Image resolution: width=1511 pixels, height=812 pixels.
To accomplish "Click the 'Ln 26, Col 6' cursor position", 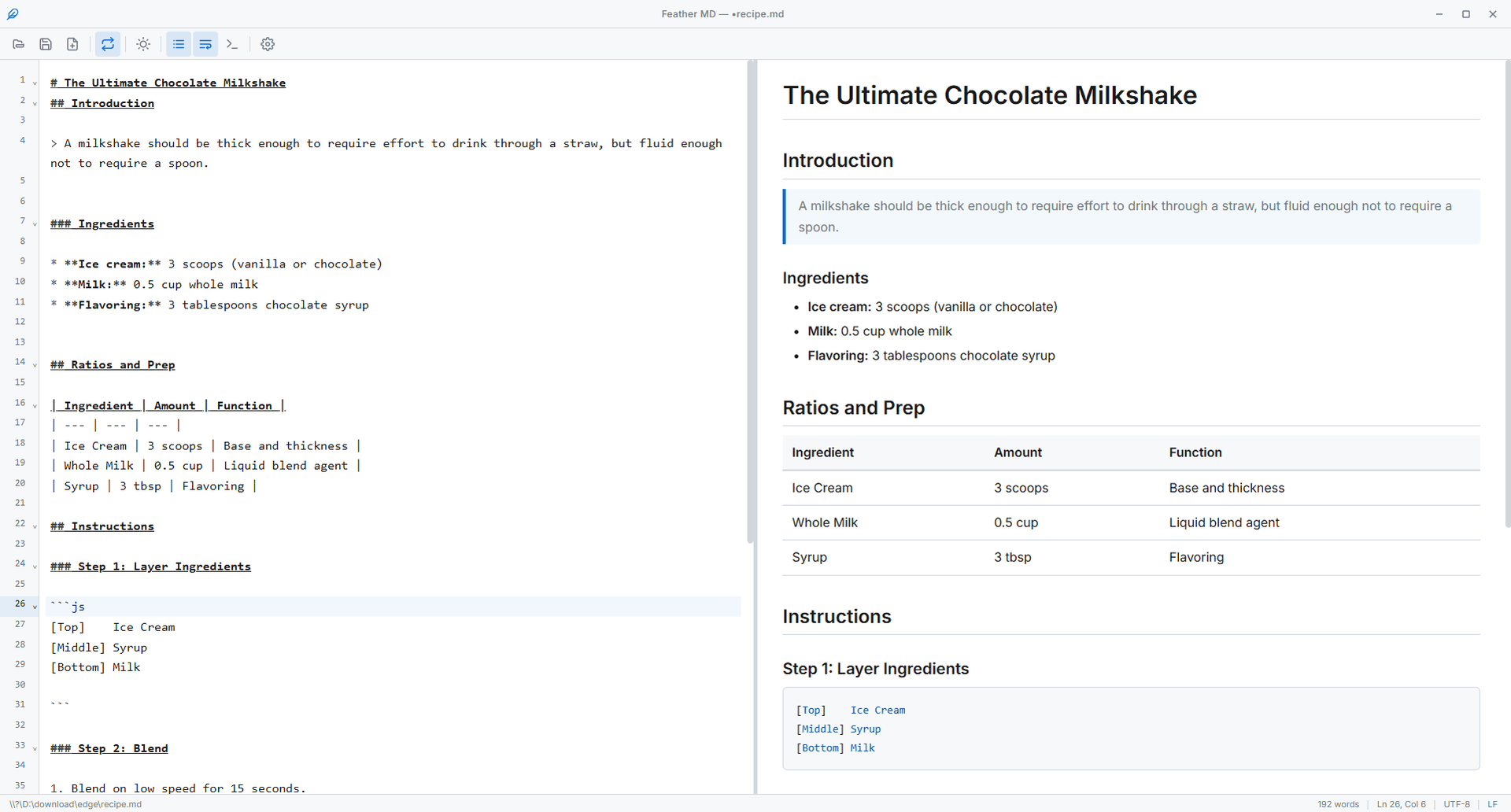I will pyautogui.click(x=1401, y=804).
